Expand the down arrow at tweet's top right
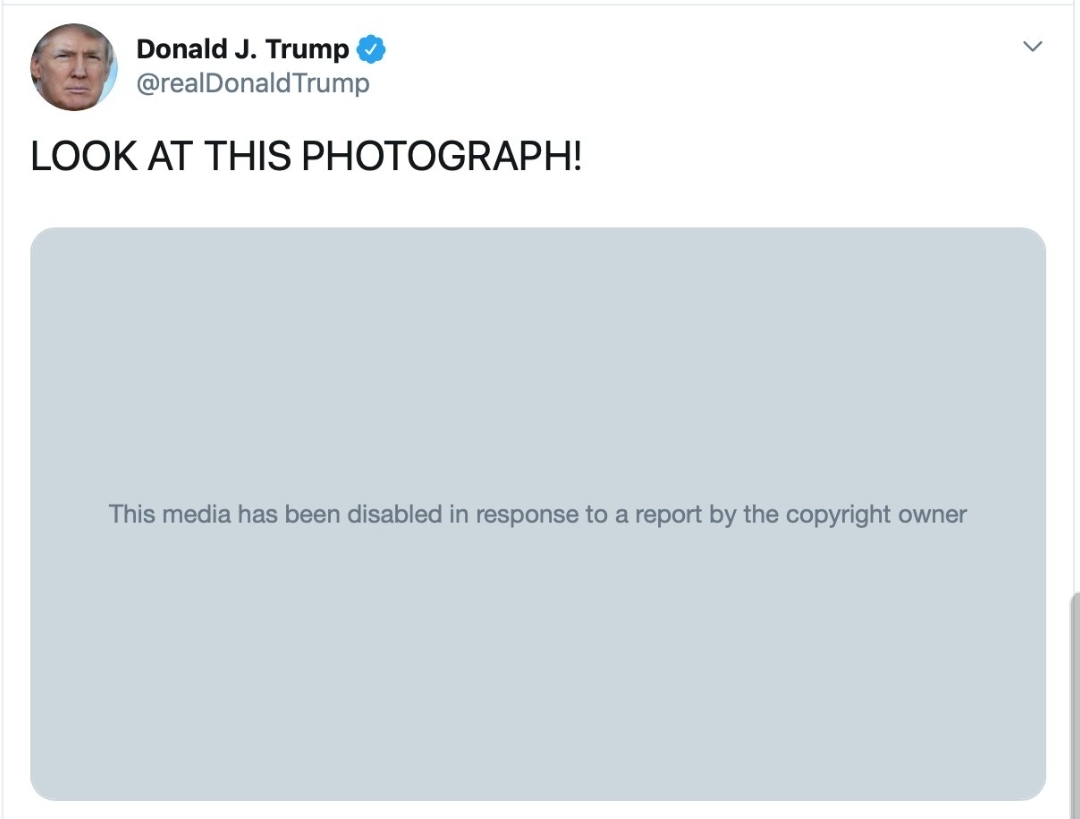Image resolution: width=1080 pixels, height=819 pixels. (1033, 47)
